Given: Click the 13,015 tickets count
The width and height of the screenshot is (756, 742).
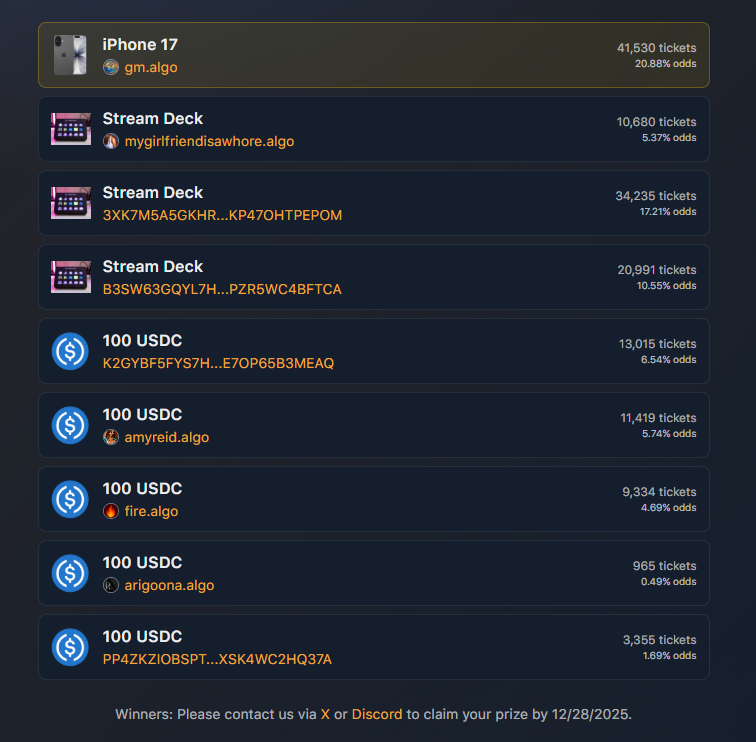Looking at the screenshot, I should pyautogui.click(x=658, y=344).
